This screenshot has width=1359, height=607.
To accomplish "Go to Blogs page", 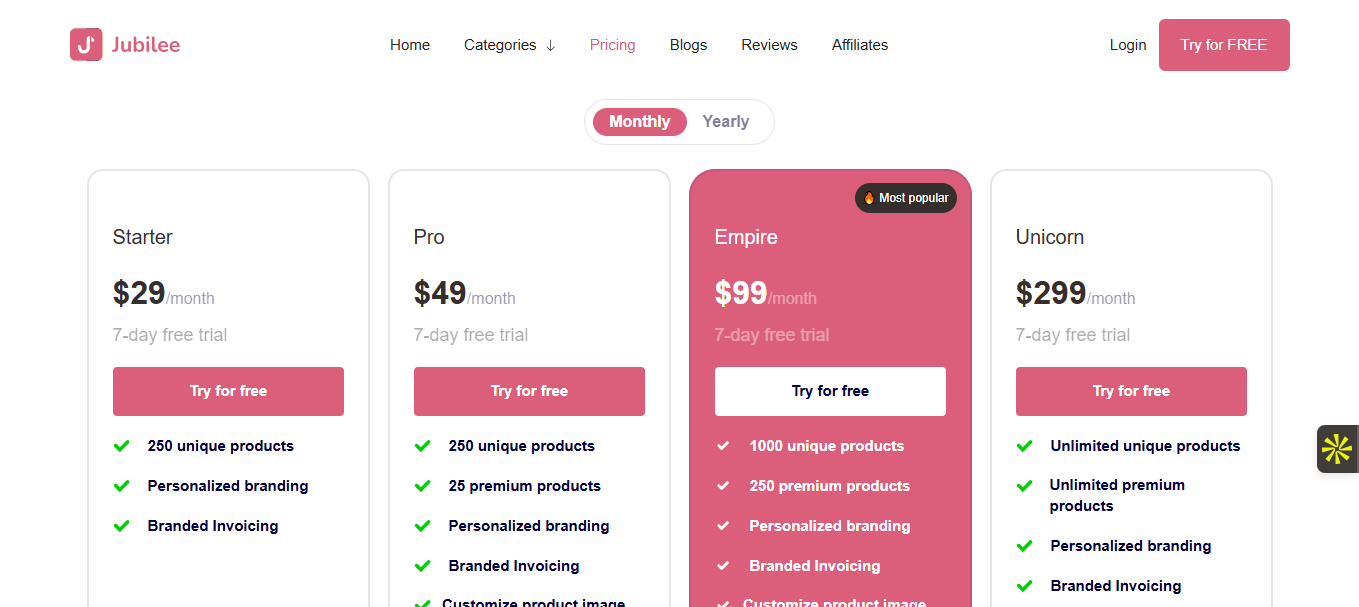I will pos(689,45).
